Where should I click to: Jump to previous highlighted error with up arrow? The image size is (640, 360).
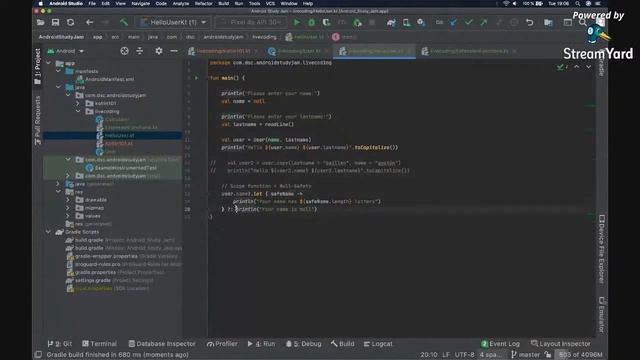point(576,67)
